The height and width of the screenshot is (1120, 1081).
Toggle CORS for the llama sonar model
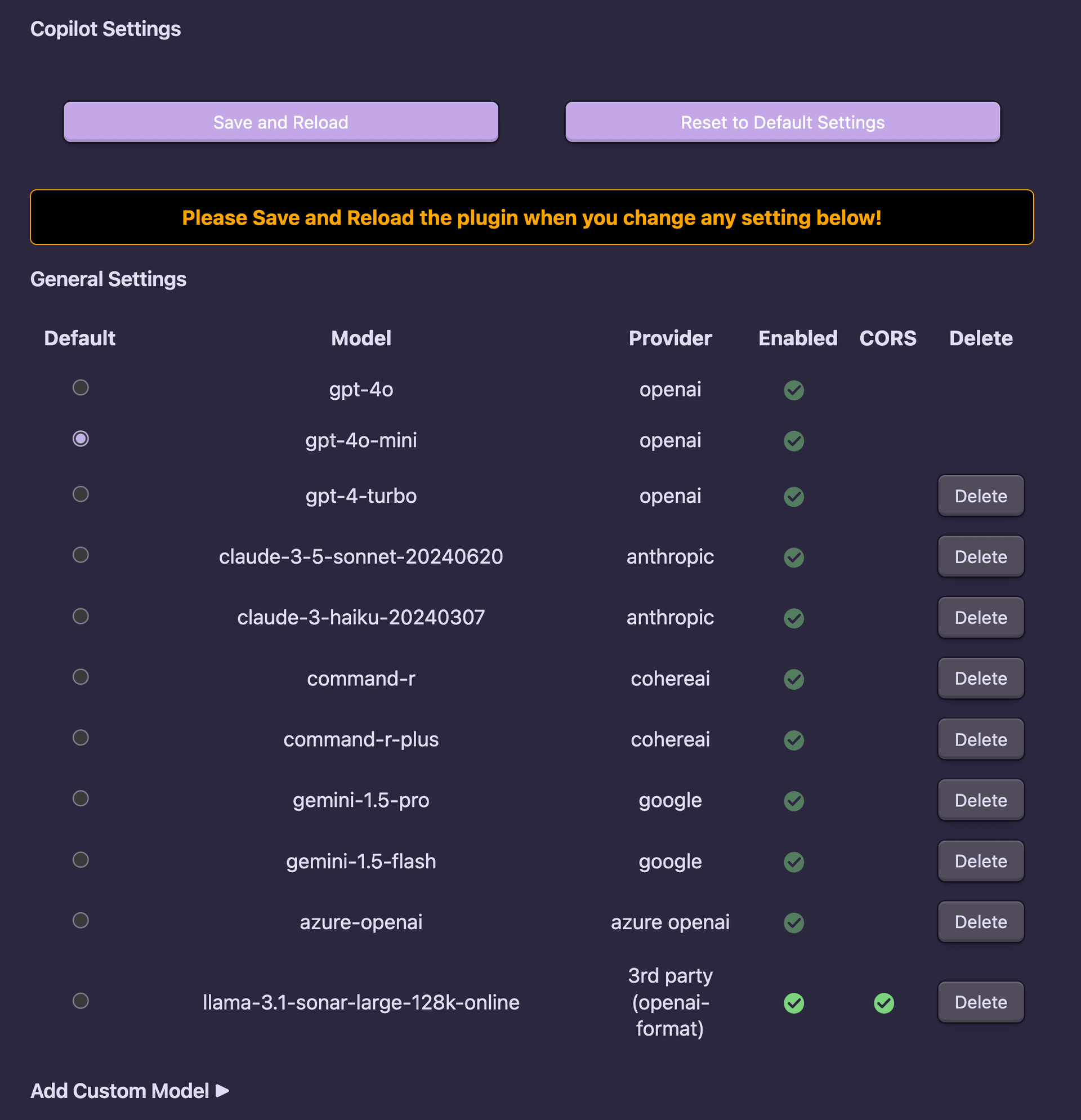884,1002
